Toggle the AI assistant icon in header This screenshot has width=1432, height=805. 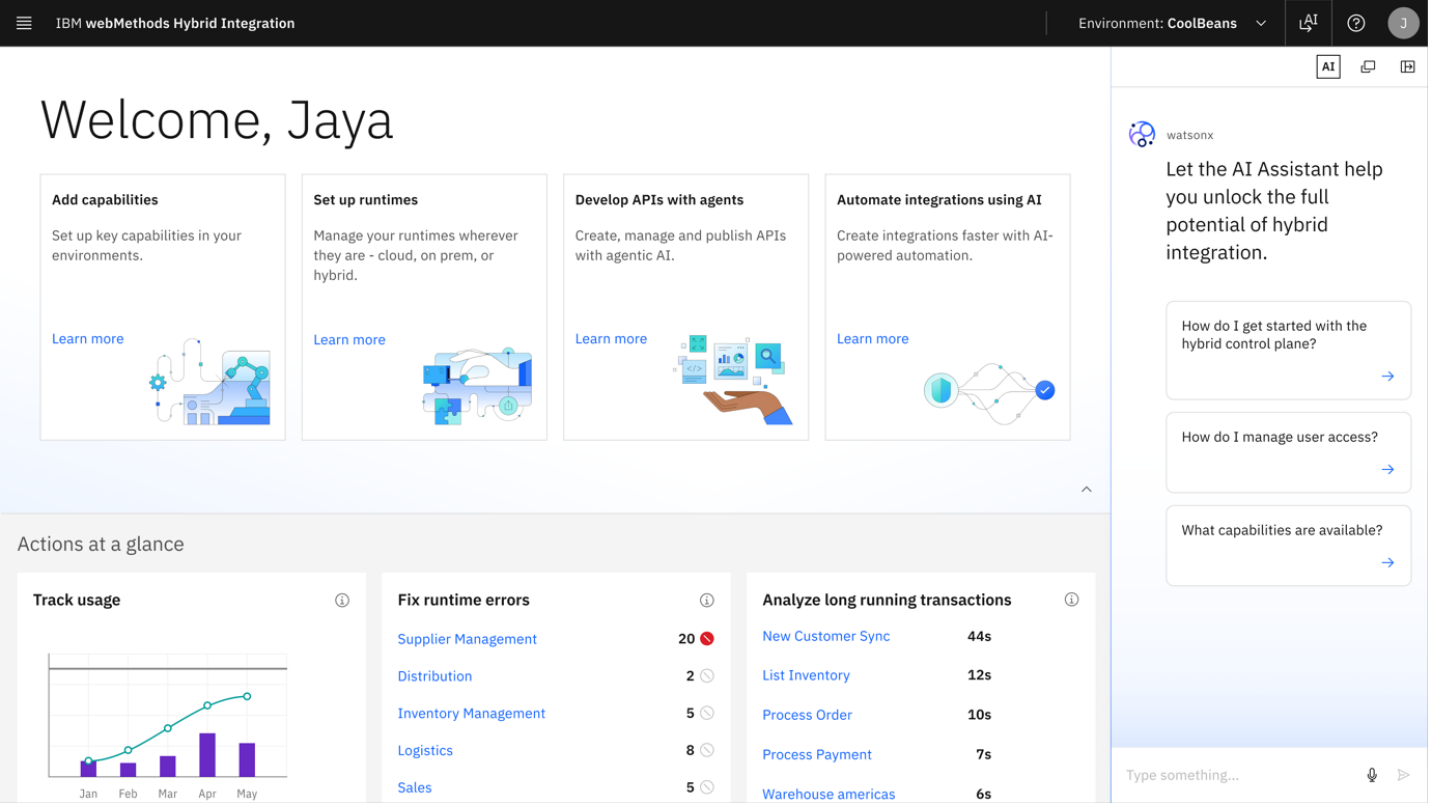1308,23
